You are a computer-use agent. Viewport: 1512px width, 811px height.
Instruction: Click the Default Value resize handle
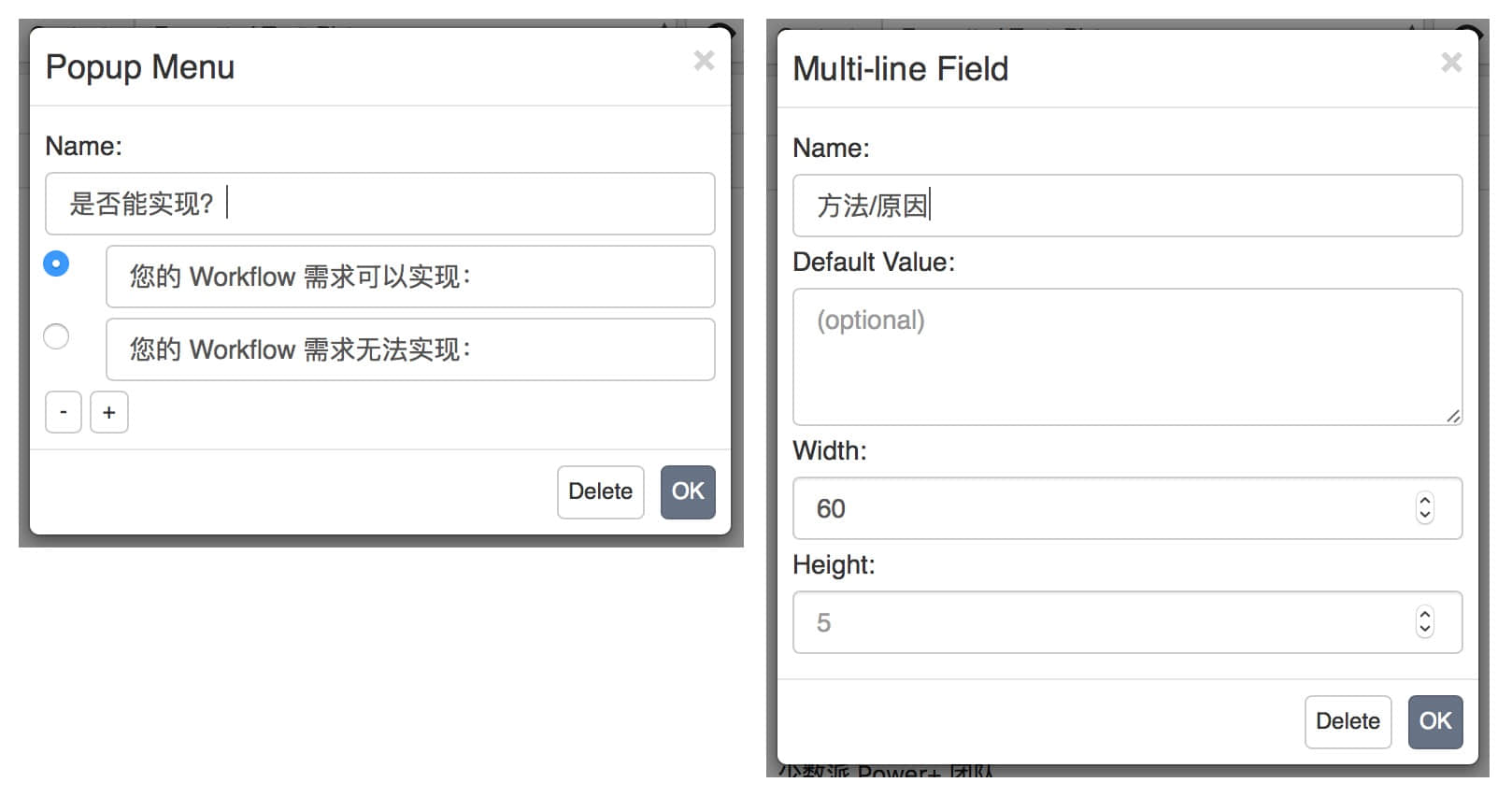click(1453, 417)
